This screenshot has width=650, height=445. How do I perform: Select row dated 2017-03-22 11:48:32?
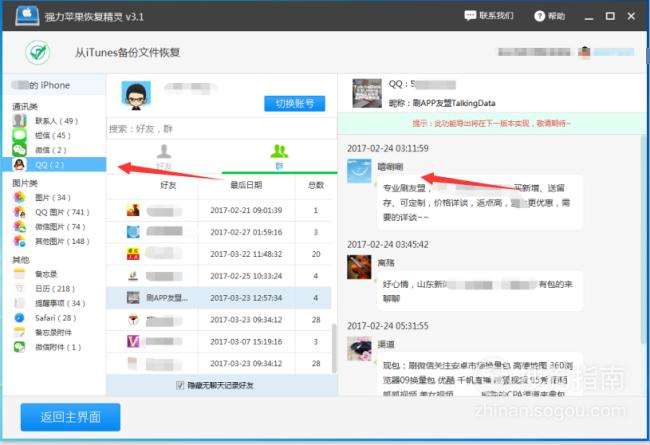(219, 254)
